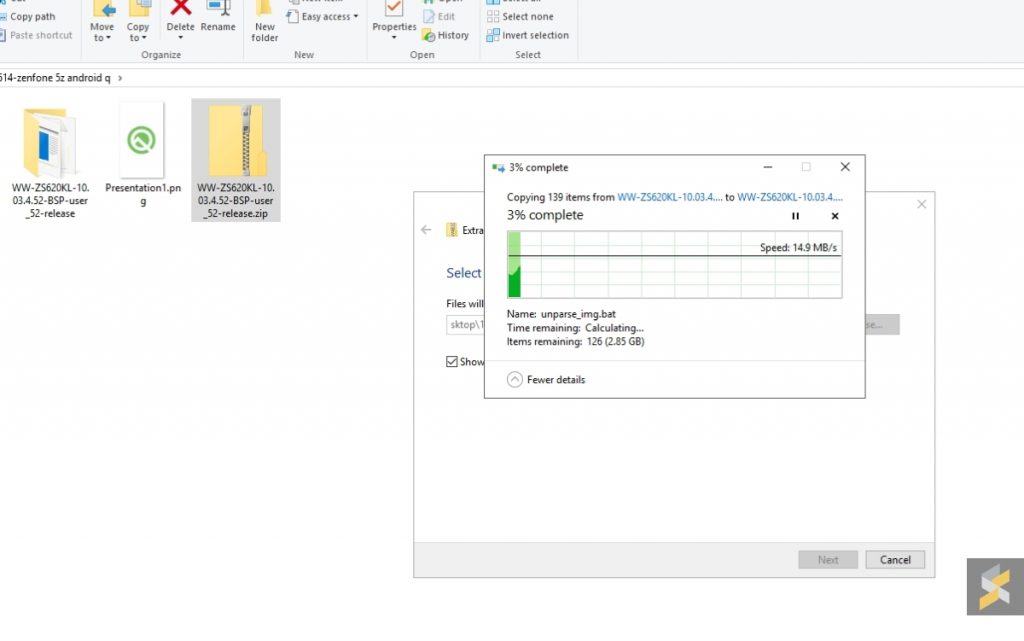
Task: Click the Back arrow in Extract wizard
Action: pos(426,230)
